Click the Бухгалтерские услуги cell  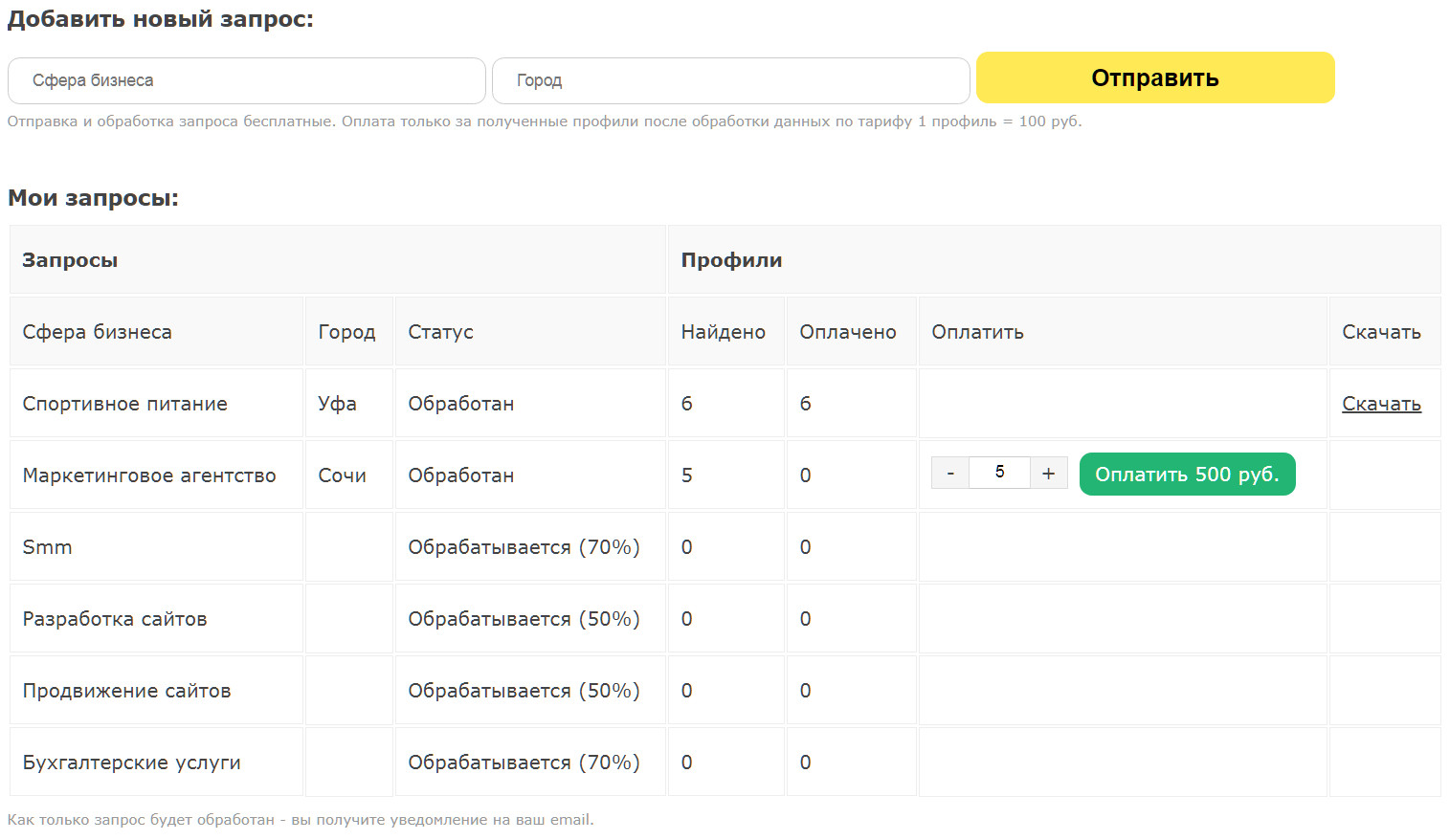pos(156,763)
